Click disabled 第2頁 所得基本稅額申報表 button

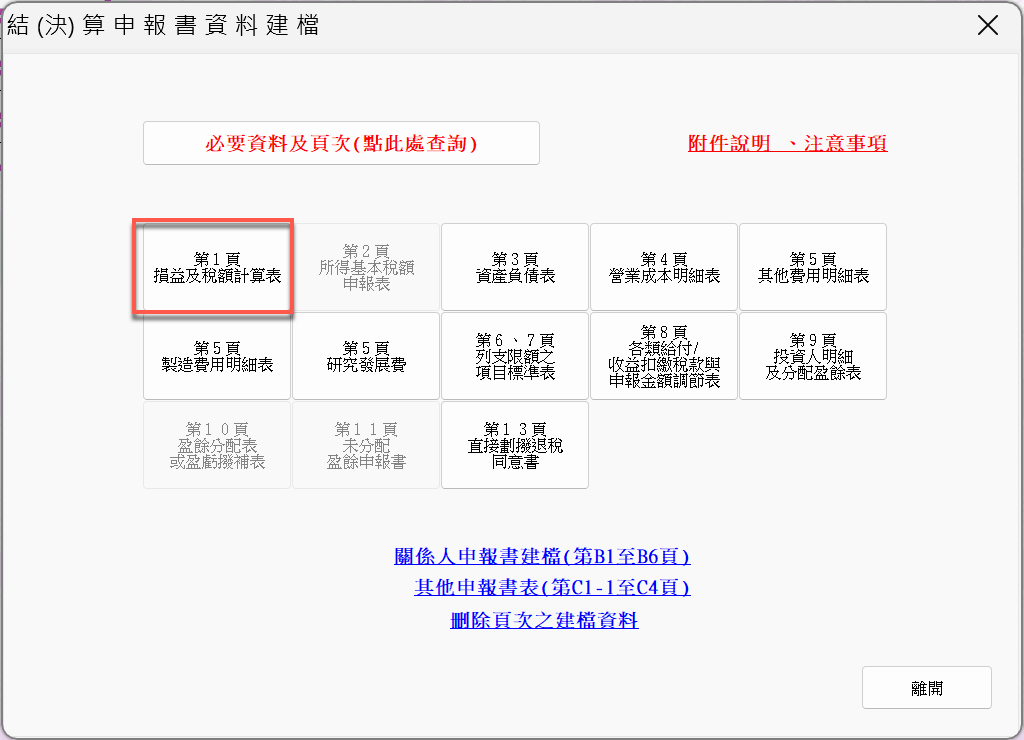tap(366, 267)
